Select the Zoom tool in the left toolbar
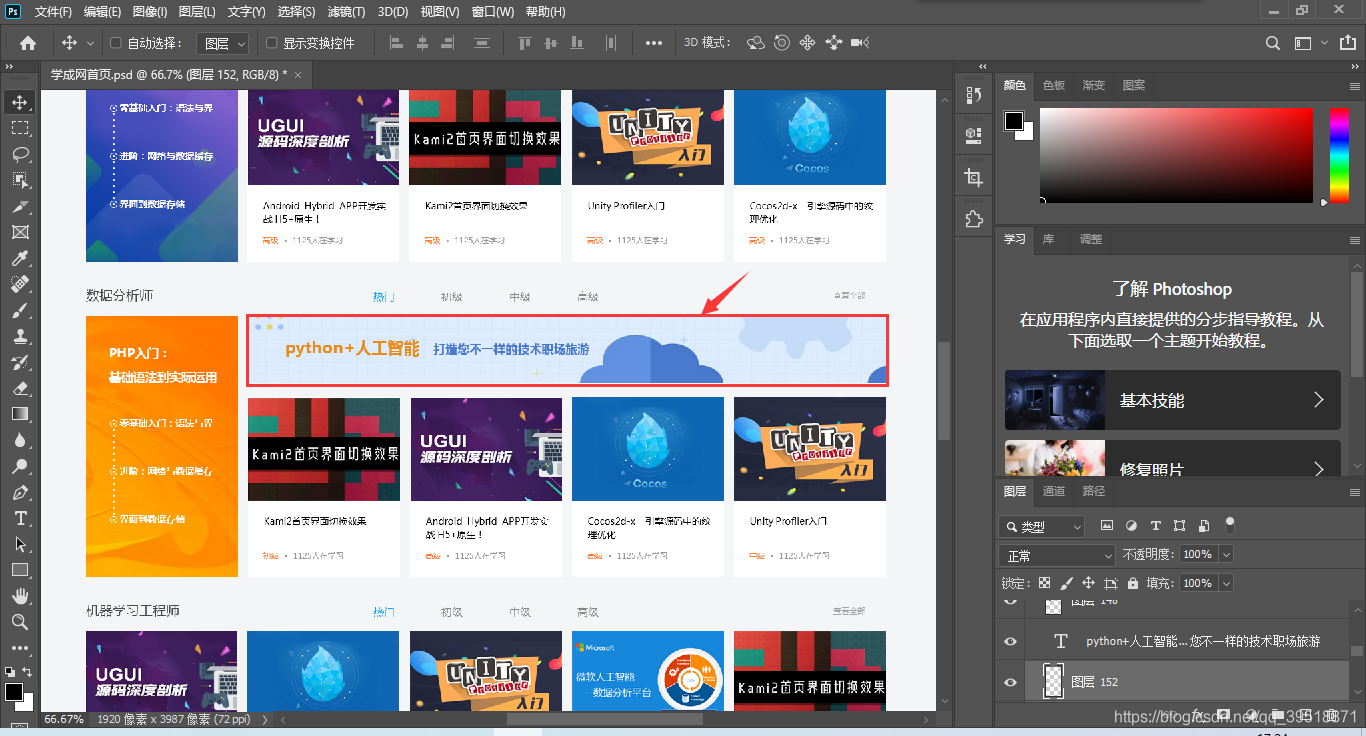This screenshot has height=736, width=1366. (20, 622)
